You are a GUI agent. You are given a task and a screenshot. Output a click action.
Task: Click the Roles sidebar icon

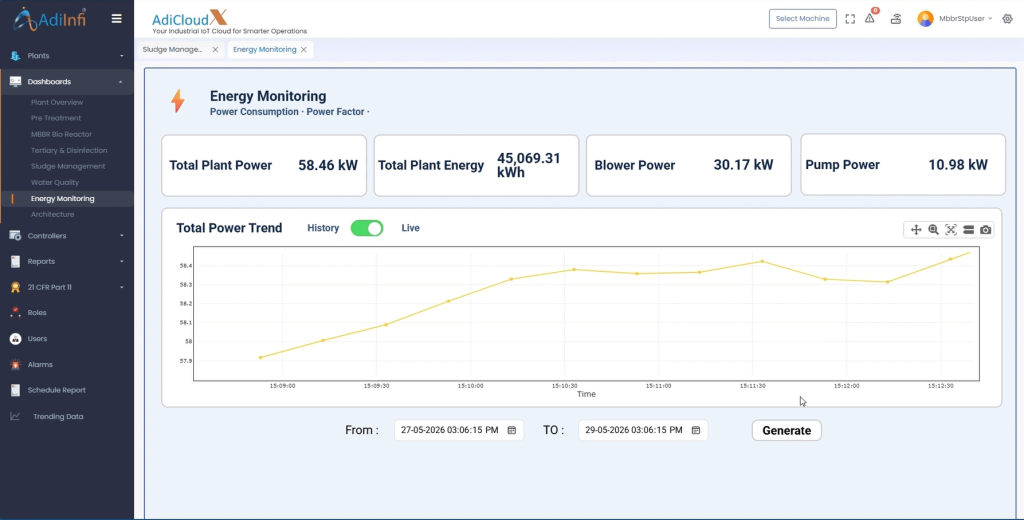tap(15, 313)
